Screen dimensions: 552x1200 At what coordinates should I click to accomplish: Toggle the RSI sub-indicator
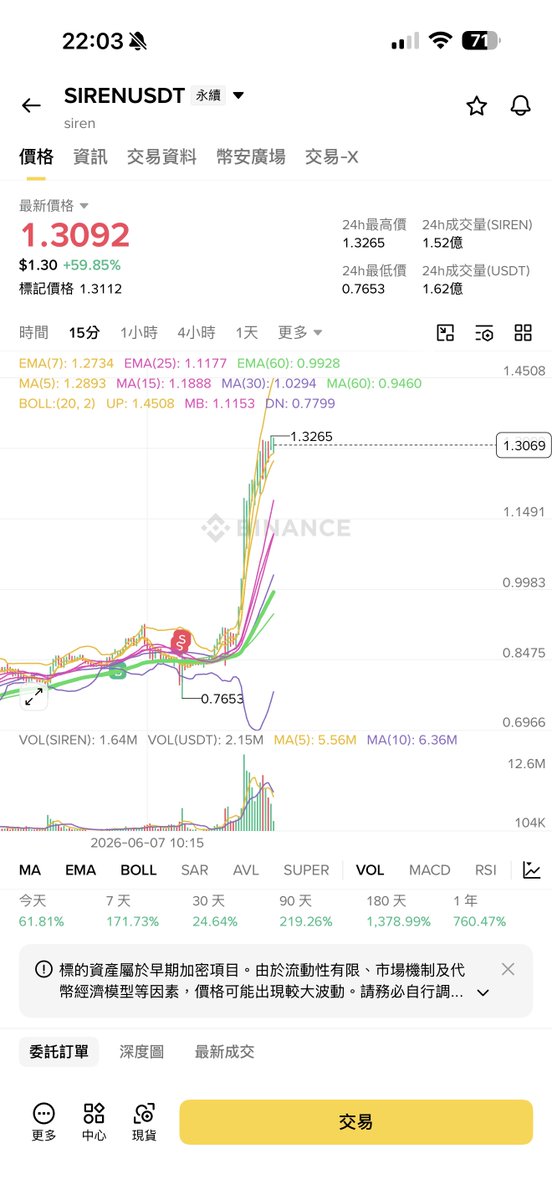486,870
